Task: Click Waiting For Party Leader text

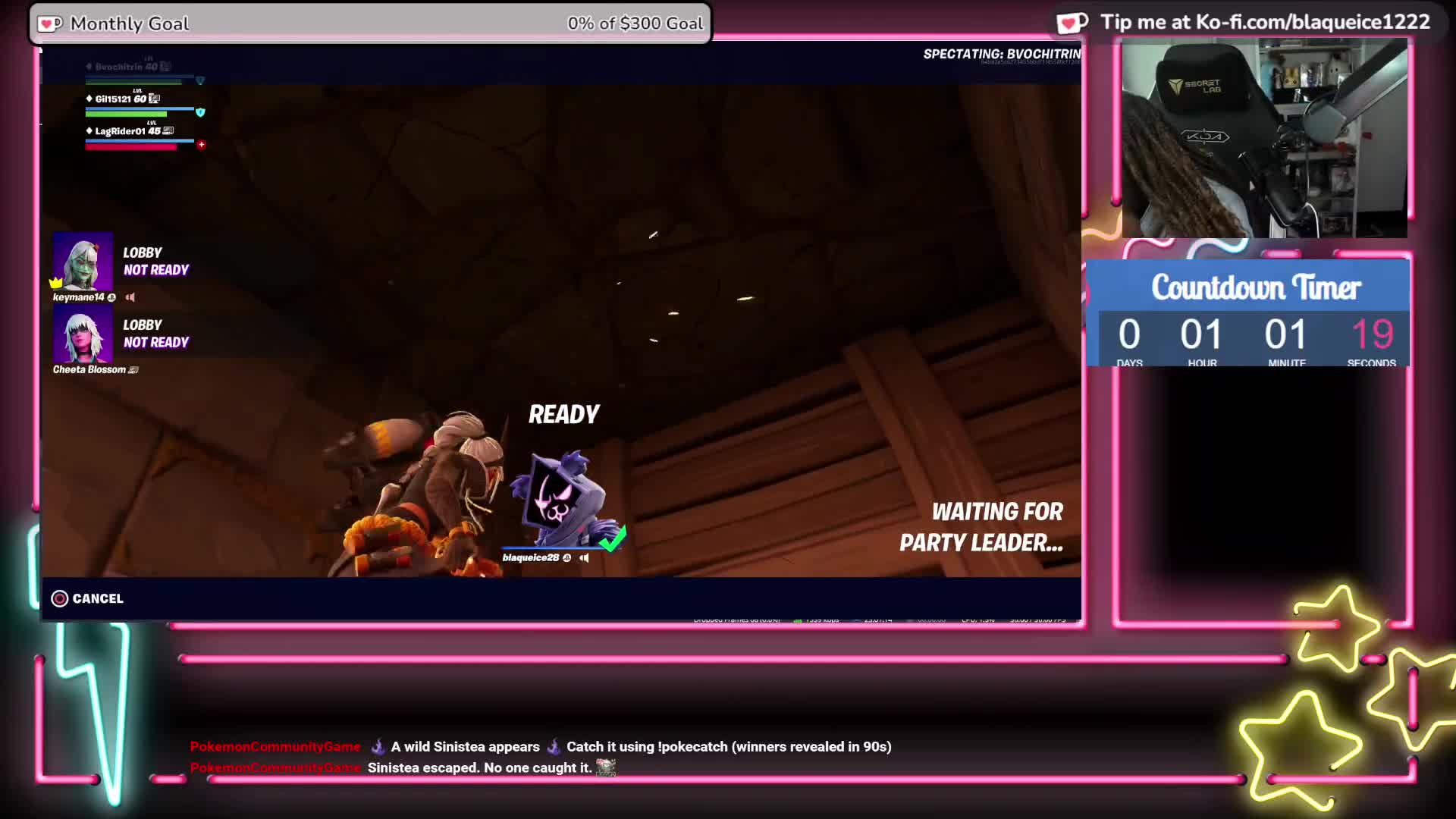Action: 981,527
